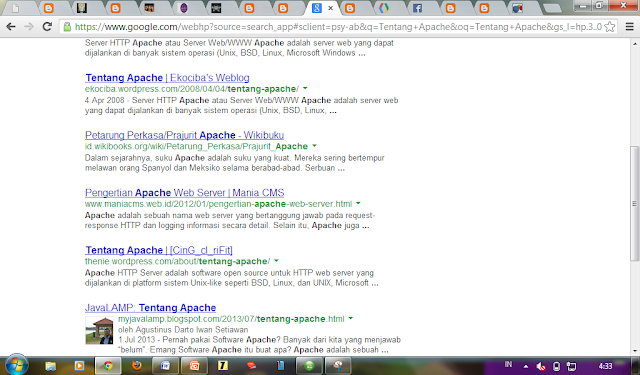Click the Google Chrome taskbar button
This screenshot has width=640, height=375.
(x=108, y=366)
